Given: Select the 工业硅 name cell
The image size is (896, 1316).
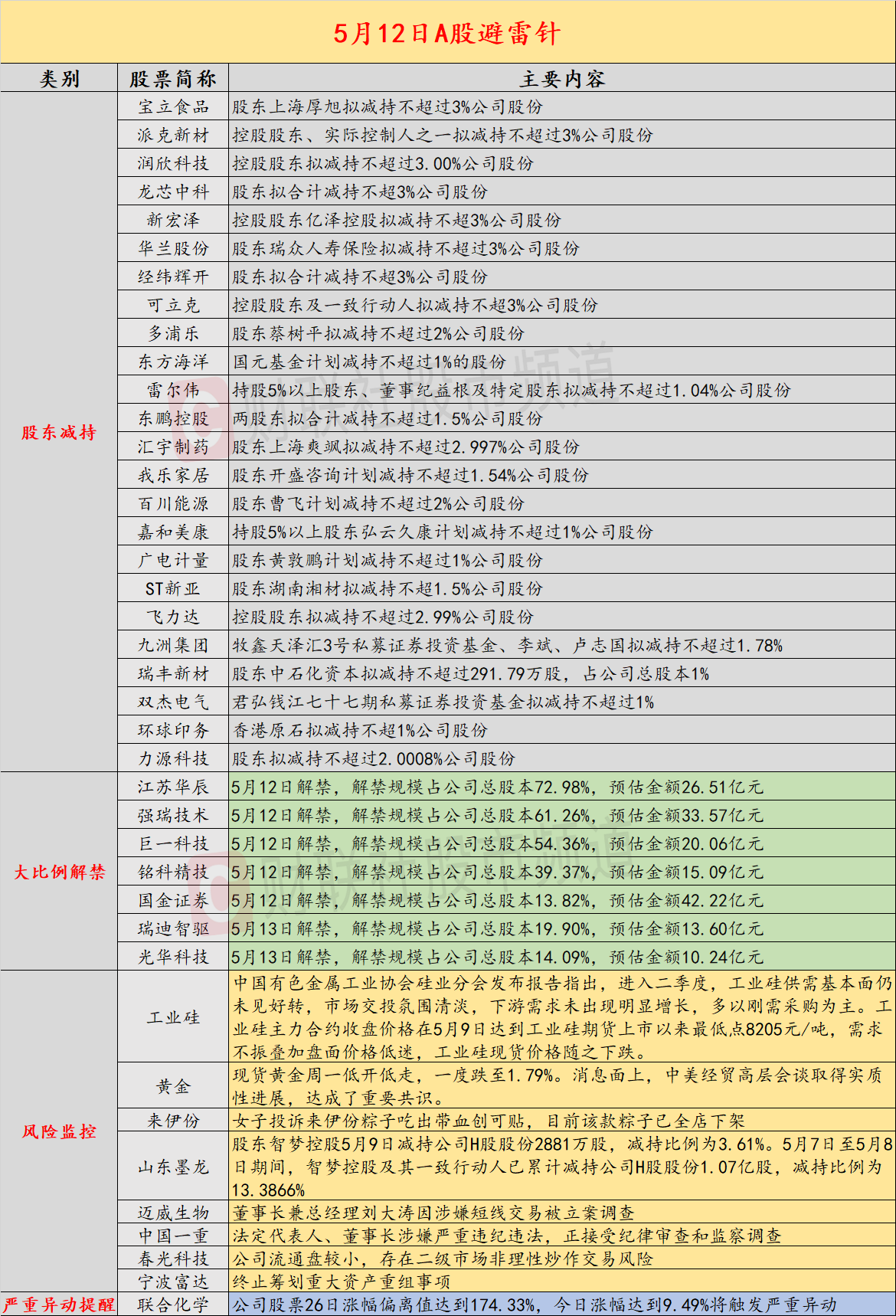Looking at the screenshot, I should click(173, 1017).
